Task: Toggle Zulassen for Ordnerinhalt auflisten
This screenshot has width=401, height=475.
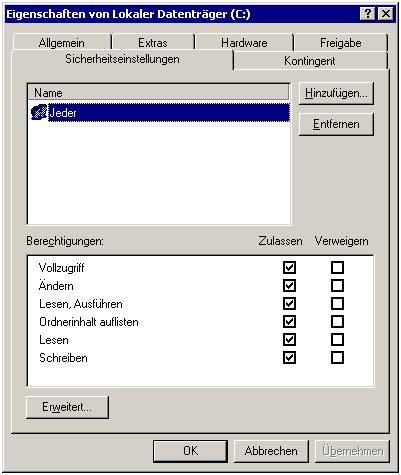Action: click(289, 321)
